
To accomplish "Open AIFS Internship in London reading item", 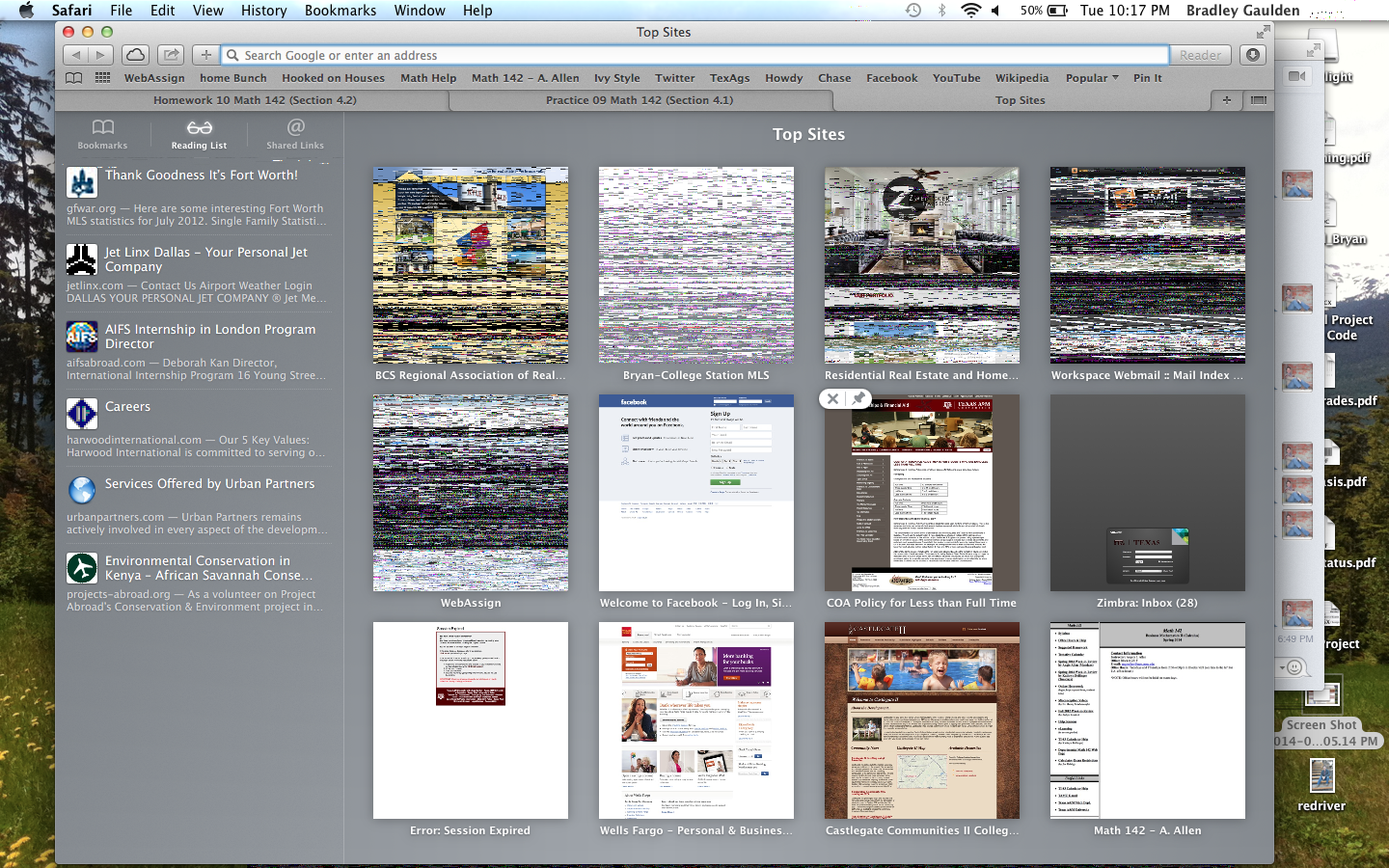I will click(x=197, y=351).
